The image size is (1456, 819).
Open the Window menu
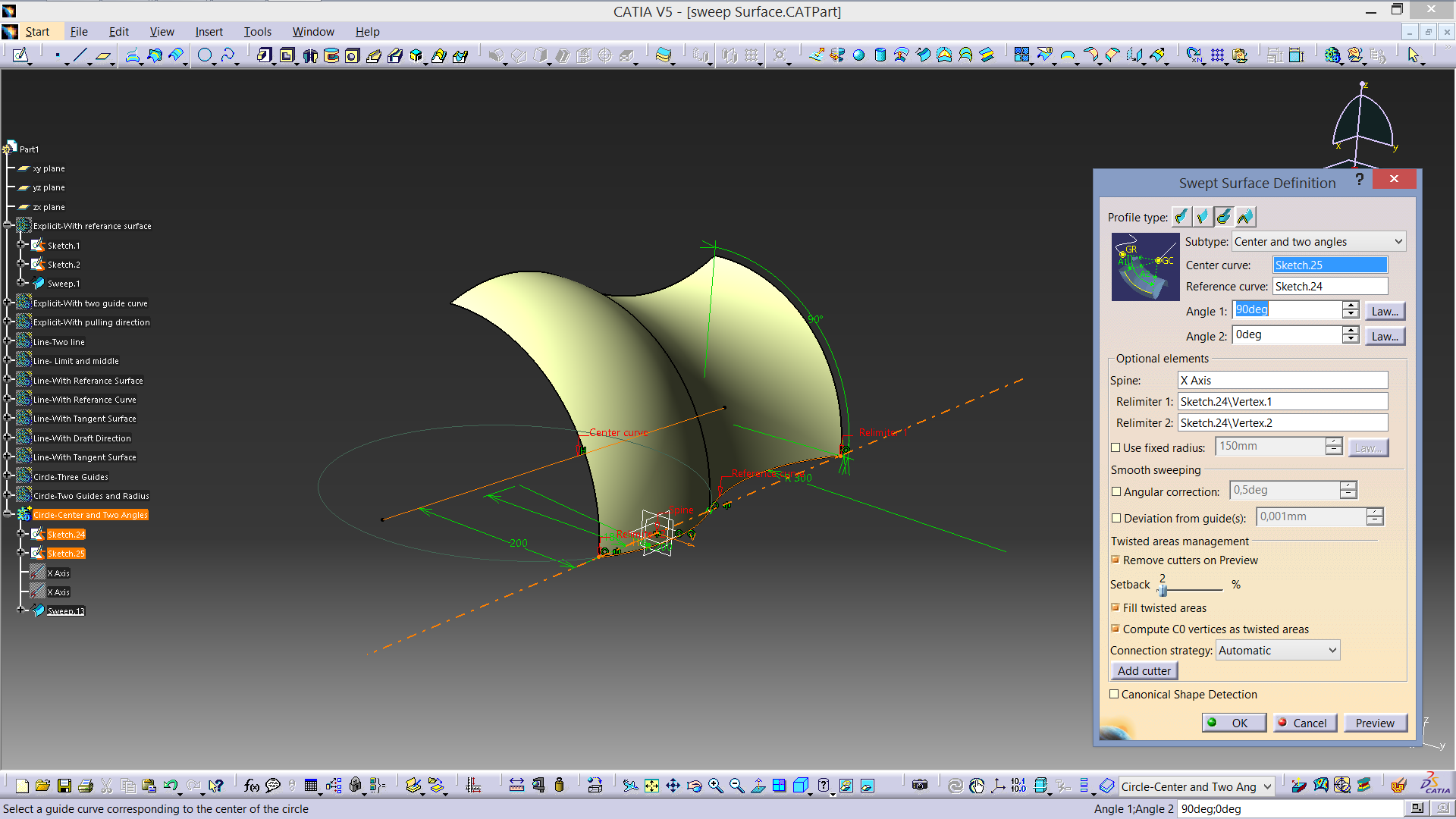pyautogui.click(x=313, y=31)
